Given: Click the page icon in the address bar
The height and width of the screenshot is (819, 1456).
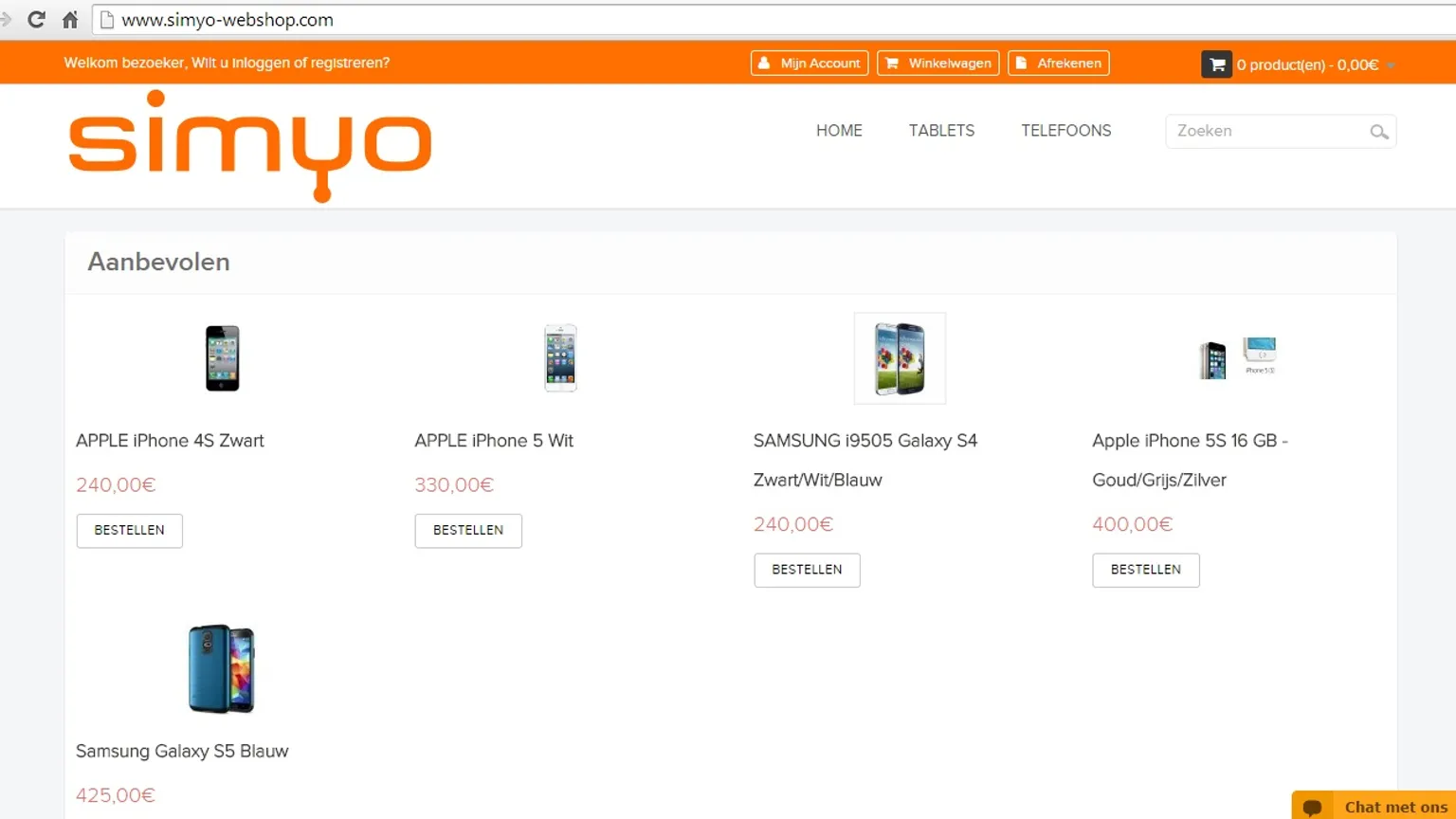Looking at the screenshot, I should [107, 20].
